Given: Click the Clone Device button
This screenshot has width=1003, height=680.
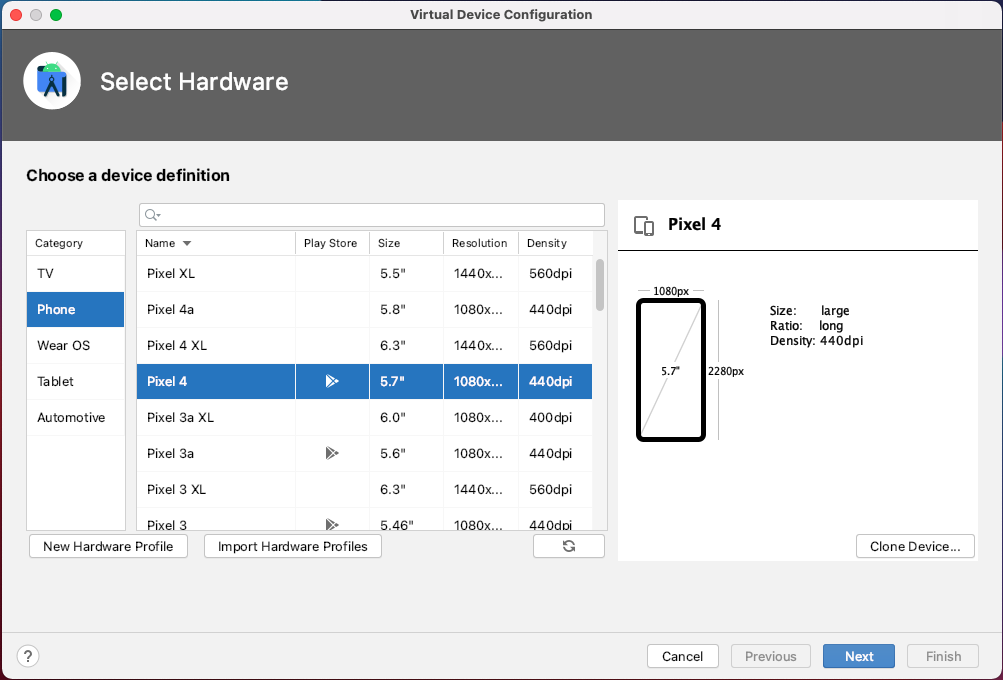Looking at the screenshot, I should (915, 546).
